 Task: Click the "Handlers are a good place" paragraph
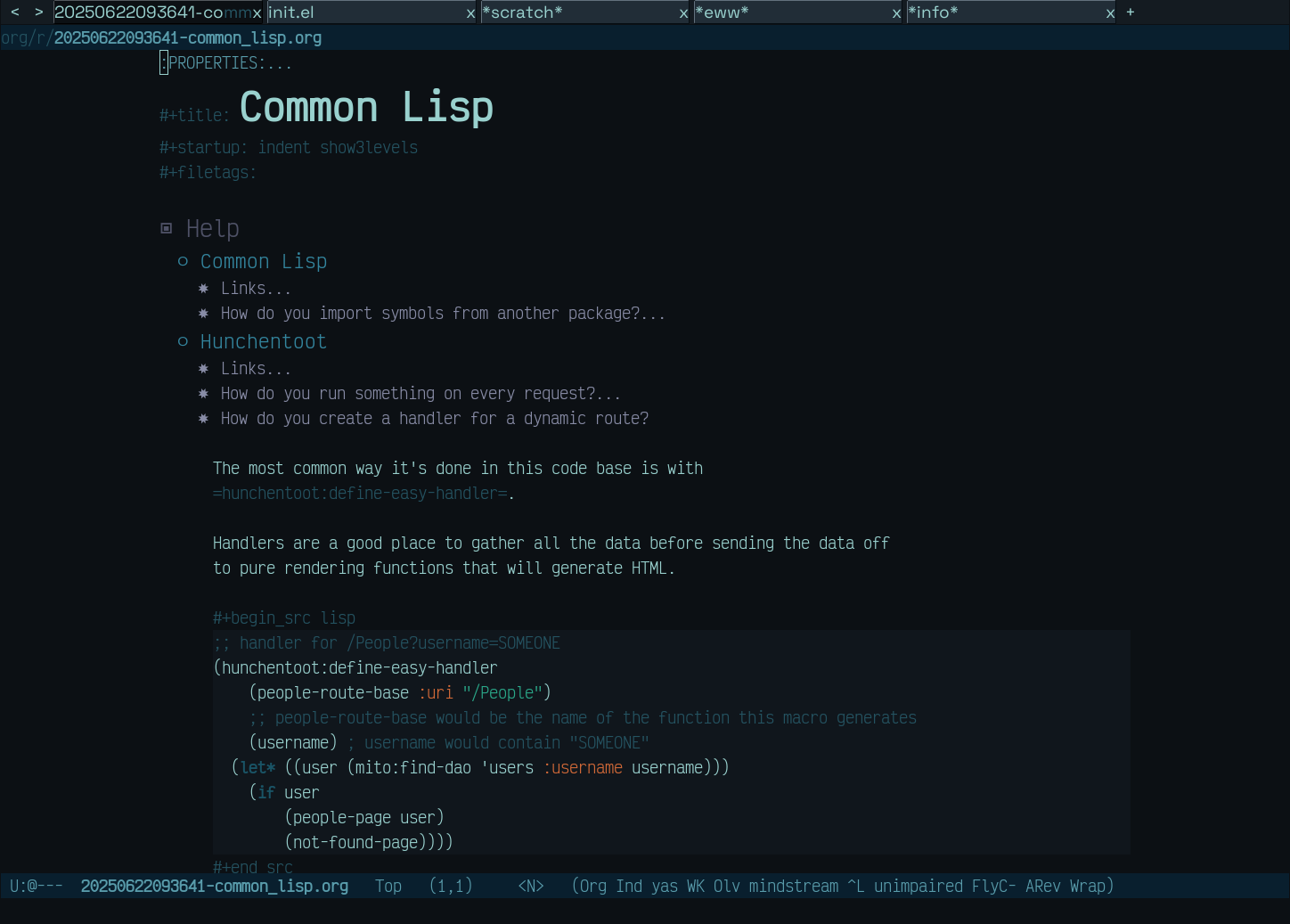(551, 556)
